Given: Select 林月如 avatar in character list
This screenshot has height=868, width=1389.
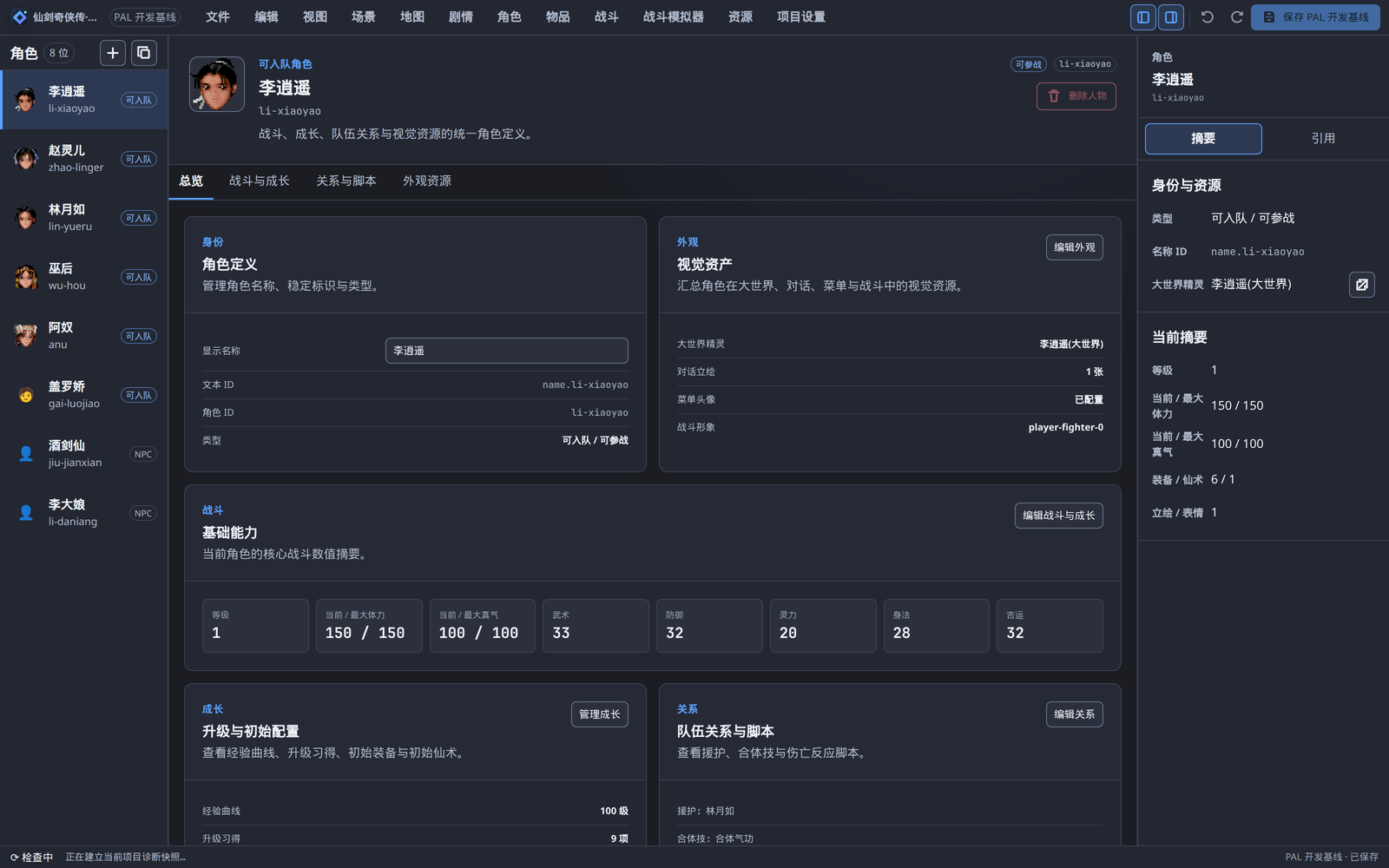Looking at the screenshot, I should [26, 218].
